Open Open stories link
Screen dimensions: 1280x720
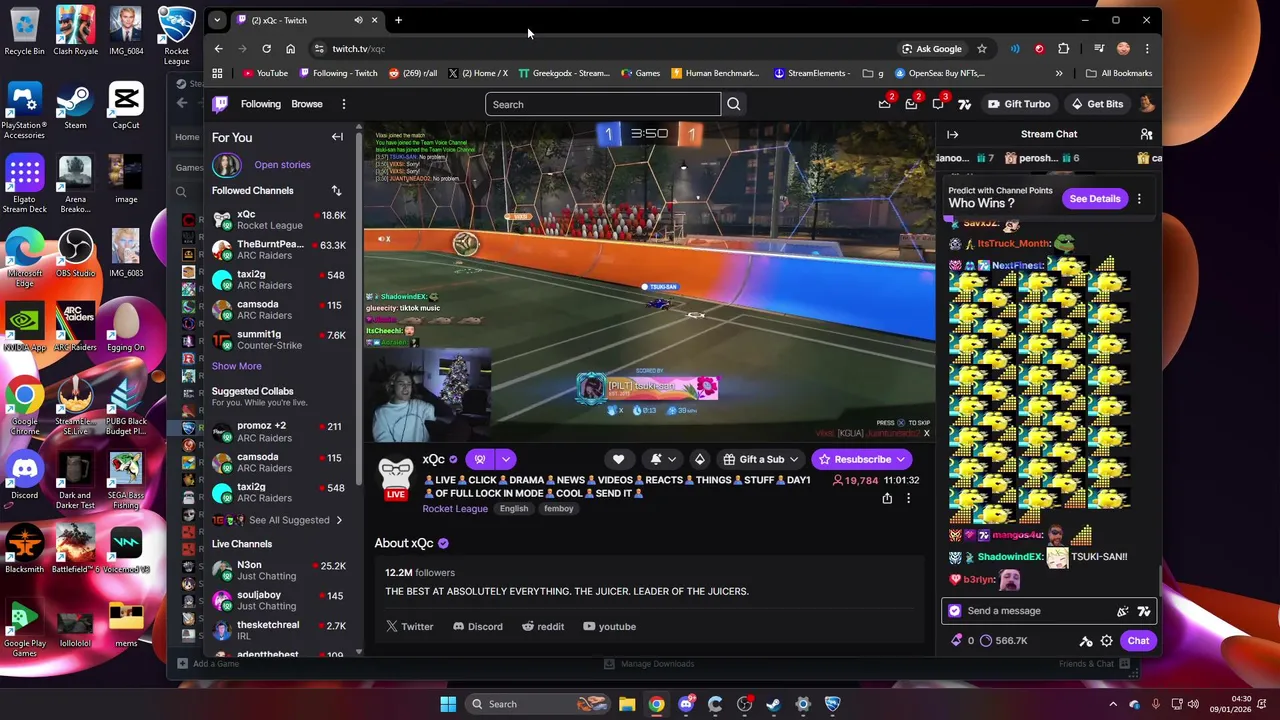pos(282,165)
